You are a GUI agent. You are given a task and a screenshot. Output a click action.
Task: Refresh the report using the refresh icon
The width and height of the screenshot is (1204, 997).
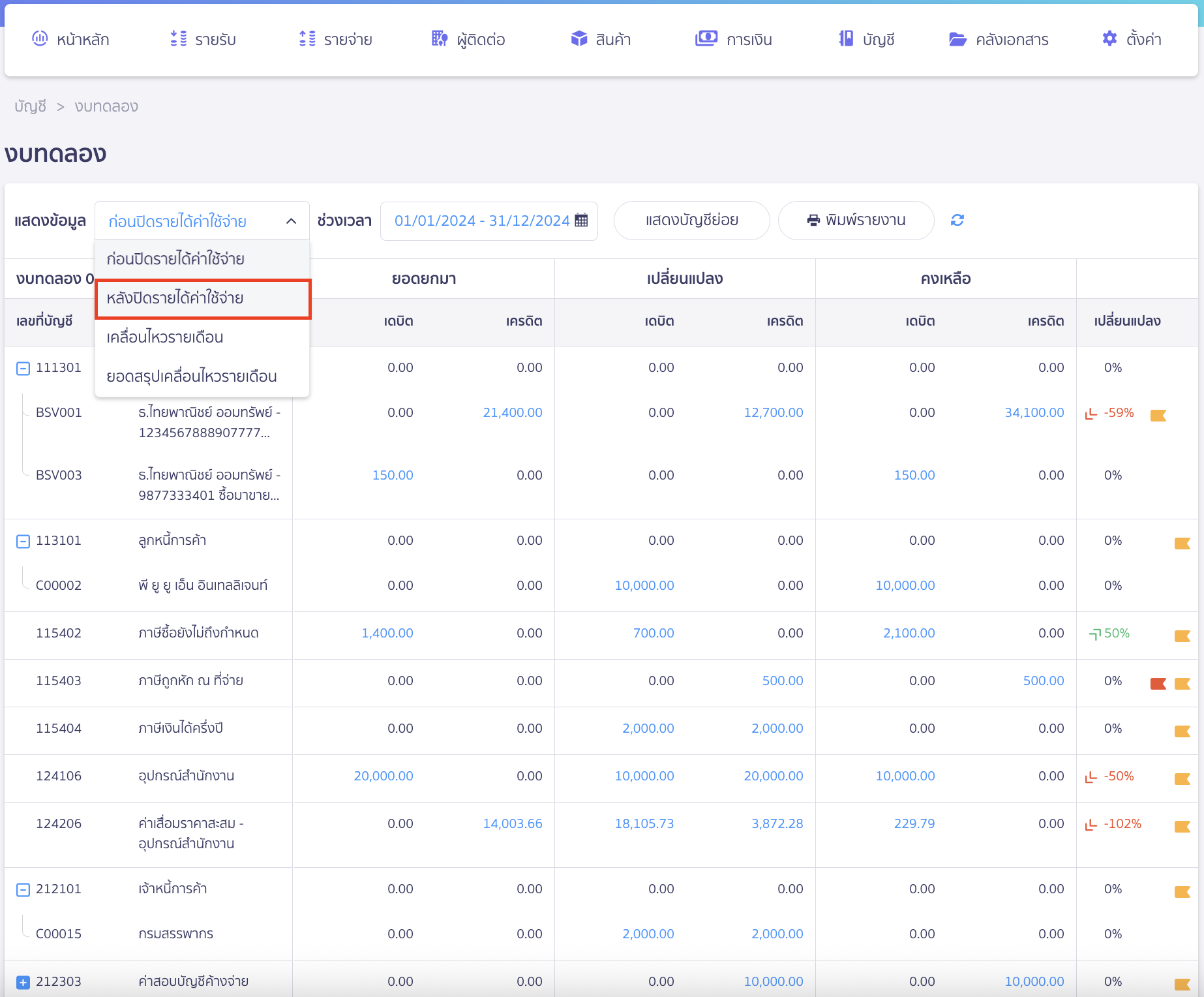pyautogui.click(x=957, y=221)
